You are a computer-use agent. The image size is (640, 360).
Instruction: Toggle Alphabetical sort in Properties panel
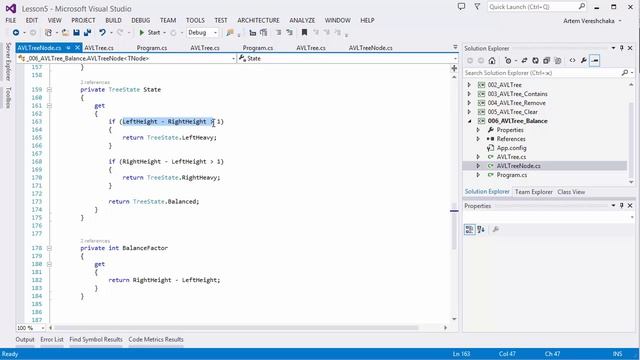481,229
